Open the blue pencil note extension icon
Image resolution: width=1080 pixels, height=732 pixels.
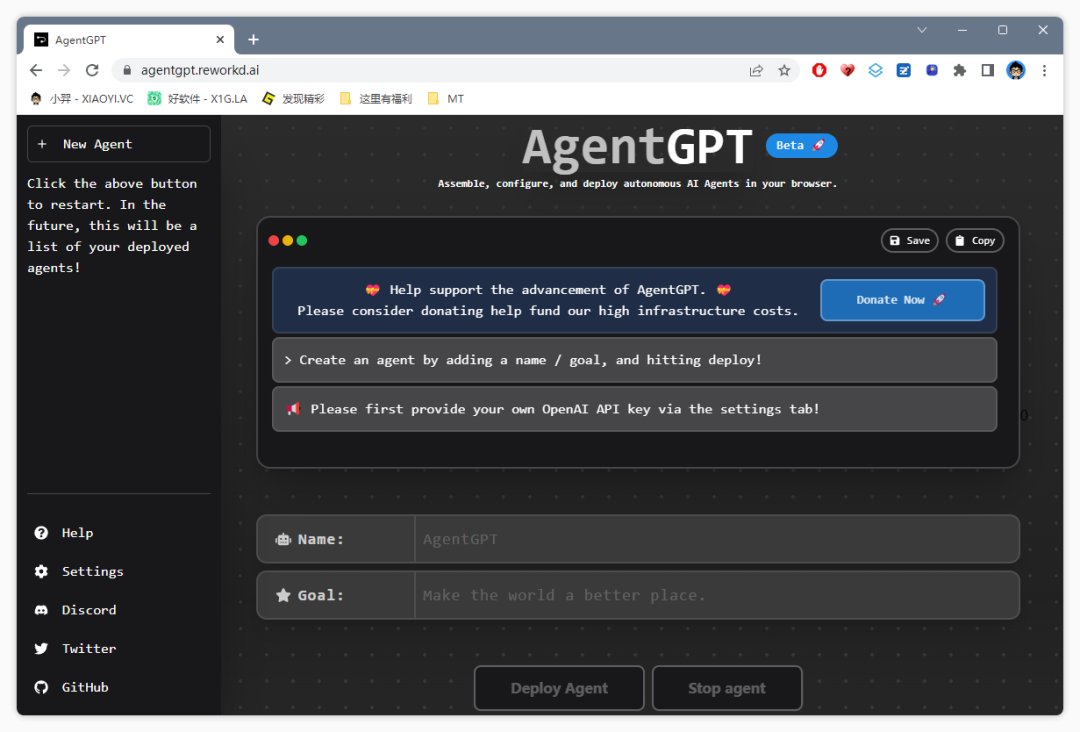tap(904, 70)
